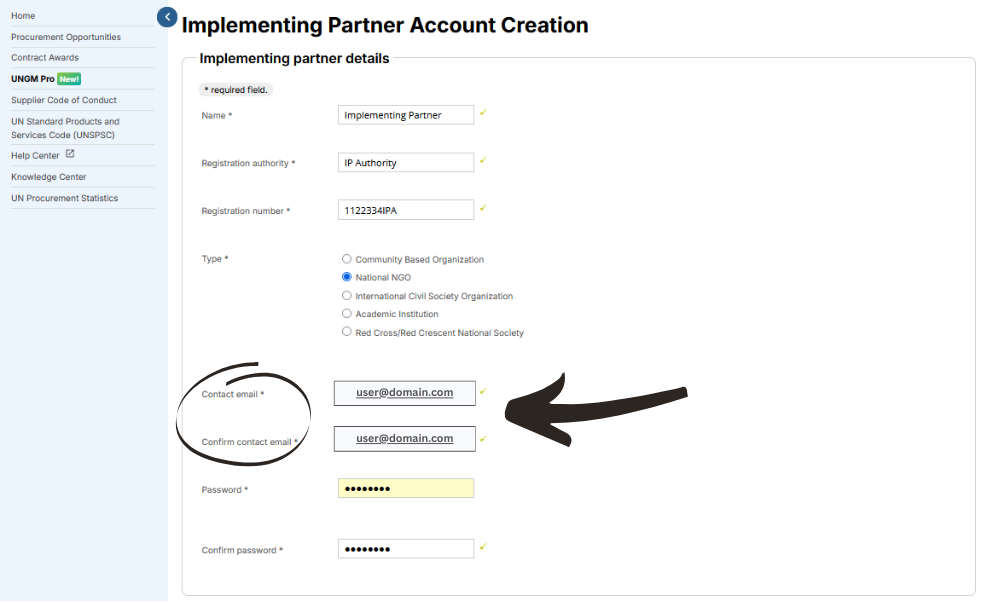Image resolution: width=982 pixels, height=603 pixels.
Task: Click the validation checkmark beside the Name field
Action: coord(483,113)
